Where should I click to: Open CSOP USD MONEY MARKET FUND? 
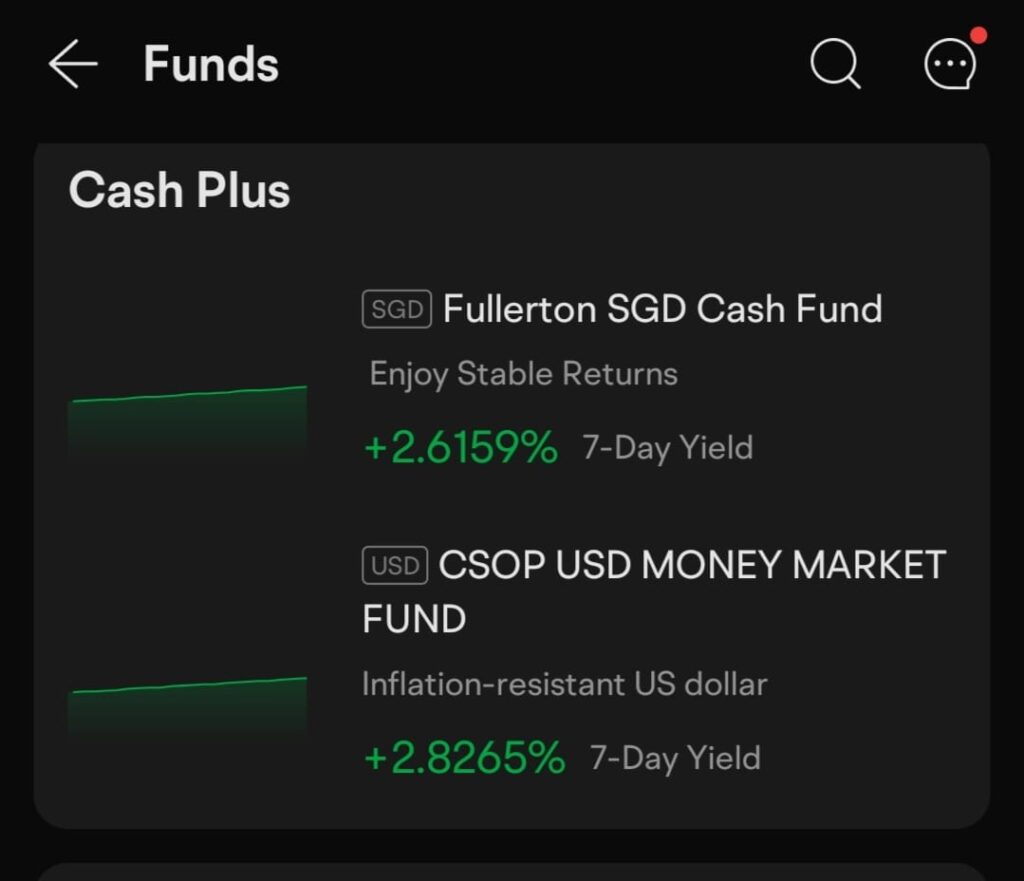(x=654, y=591)
